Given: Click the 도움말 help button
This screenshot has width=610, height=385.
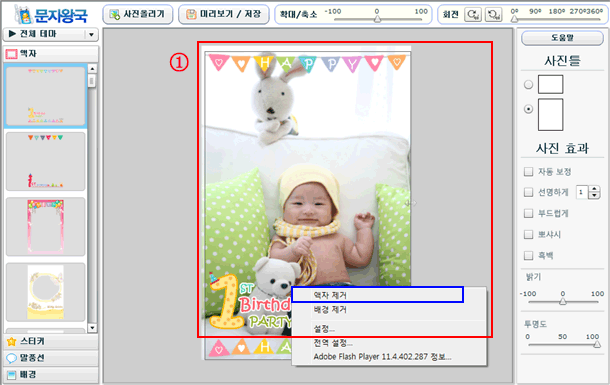Looking at the screenshot, I should click(562, 38).
